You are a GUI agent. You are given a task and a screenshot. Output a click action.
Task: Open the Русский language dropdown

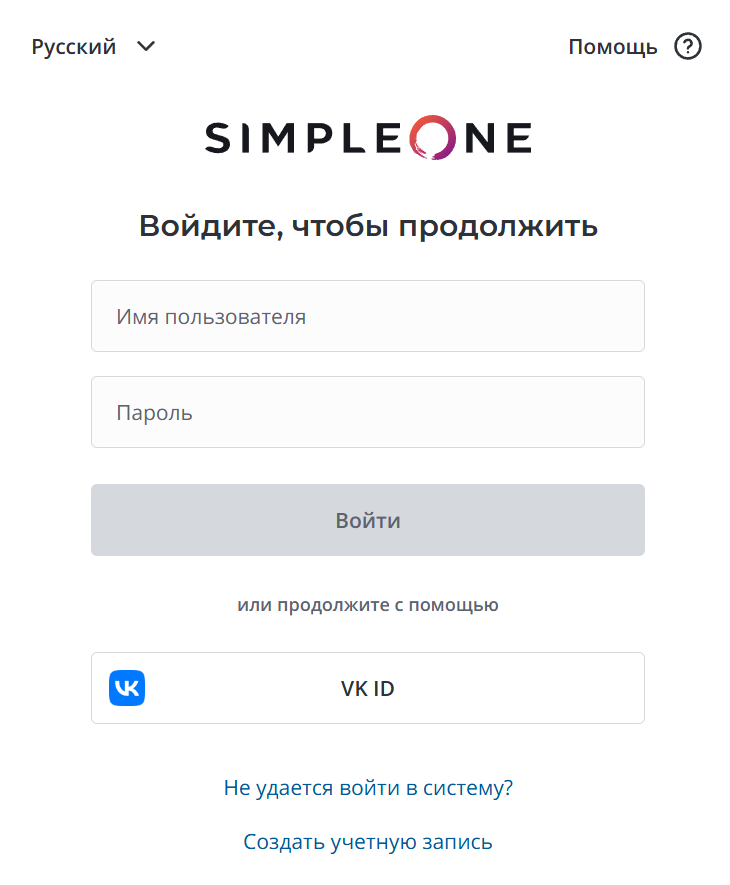[74, 47]
